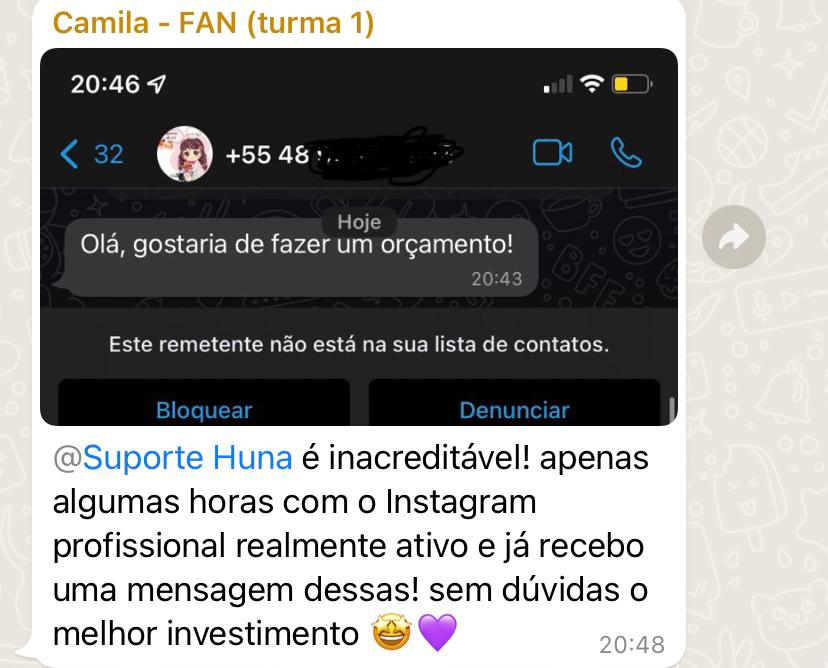This screenshot has height=668, width=828.
Task: Tap the unread count 32 badge
Action: (109, 154)
